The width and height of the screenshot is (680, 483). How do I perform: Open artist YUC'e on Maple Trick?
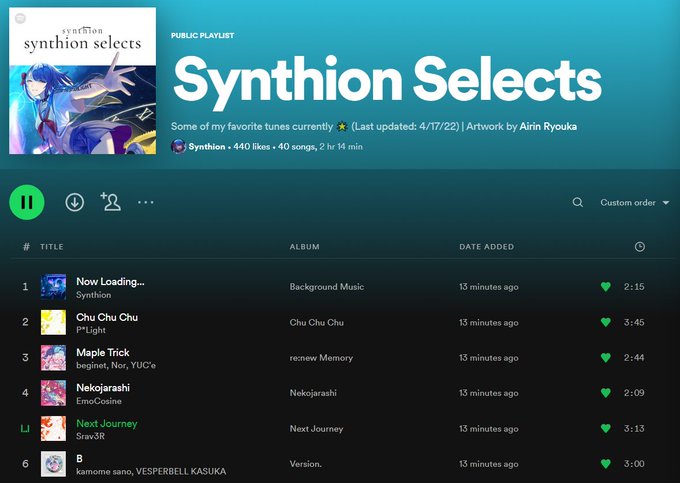click(x=143, y=366)
